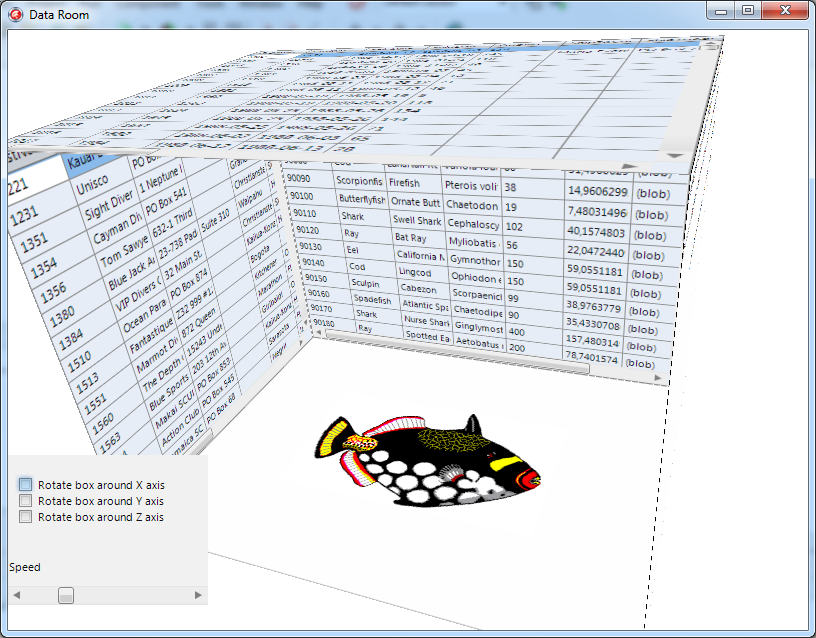Select customer number '1551' on left wall

click(95, 403)
